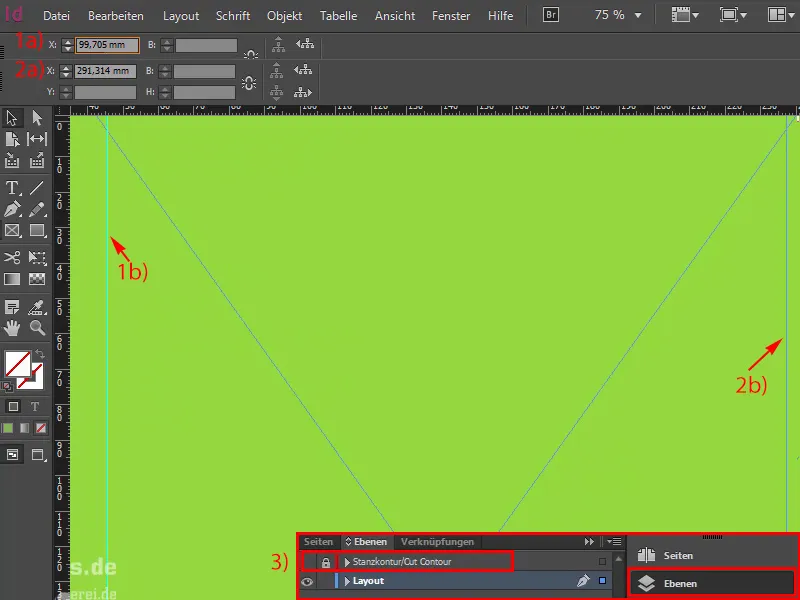
Task: Hide the Layout layer via eye icon
Action: pos(307,581)
